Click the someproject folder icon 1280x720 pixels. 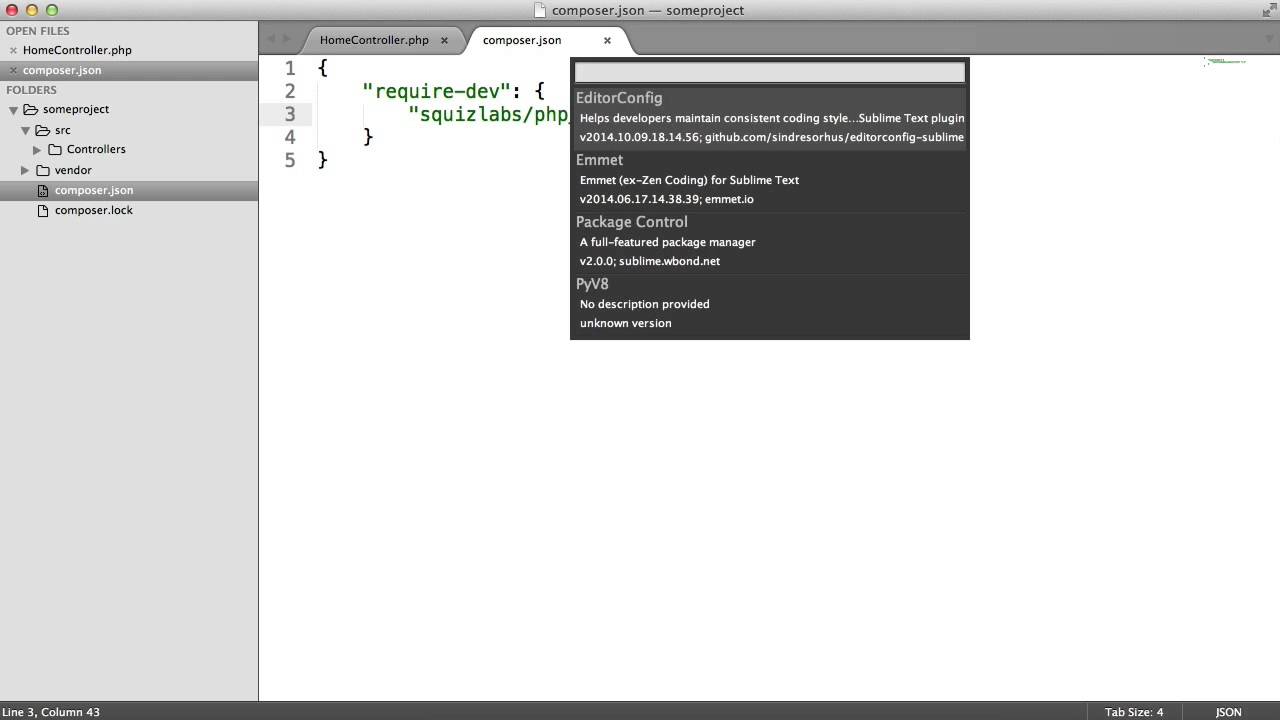[x=30, y=109]
